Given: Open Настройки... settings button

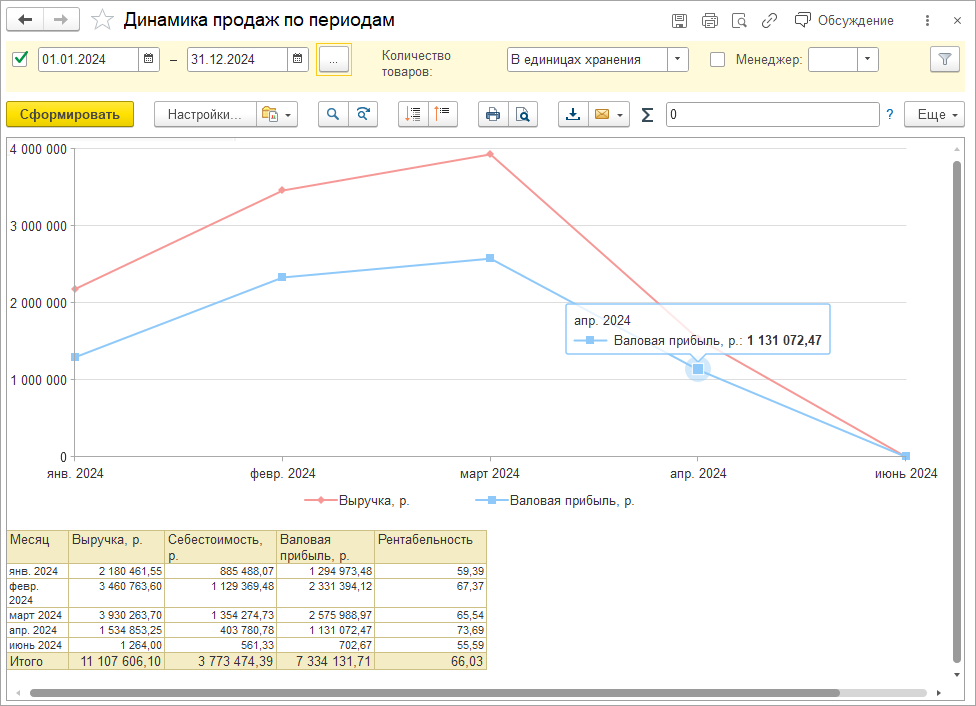Looking at the screenshot, I should (205, 115).
